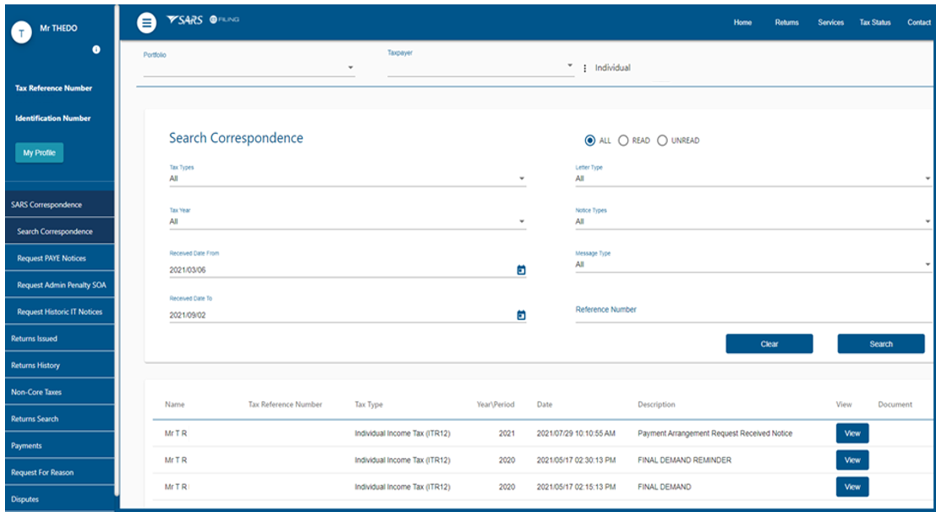Click the Search button
Viewport: 940px width, 517px height.
pyautogui.click(x=880, y=344)
